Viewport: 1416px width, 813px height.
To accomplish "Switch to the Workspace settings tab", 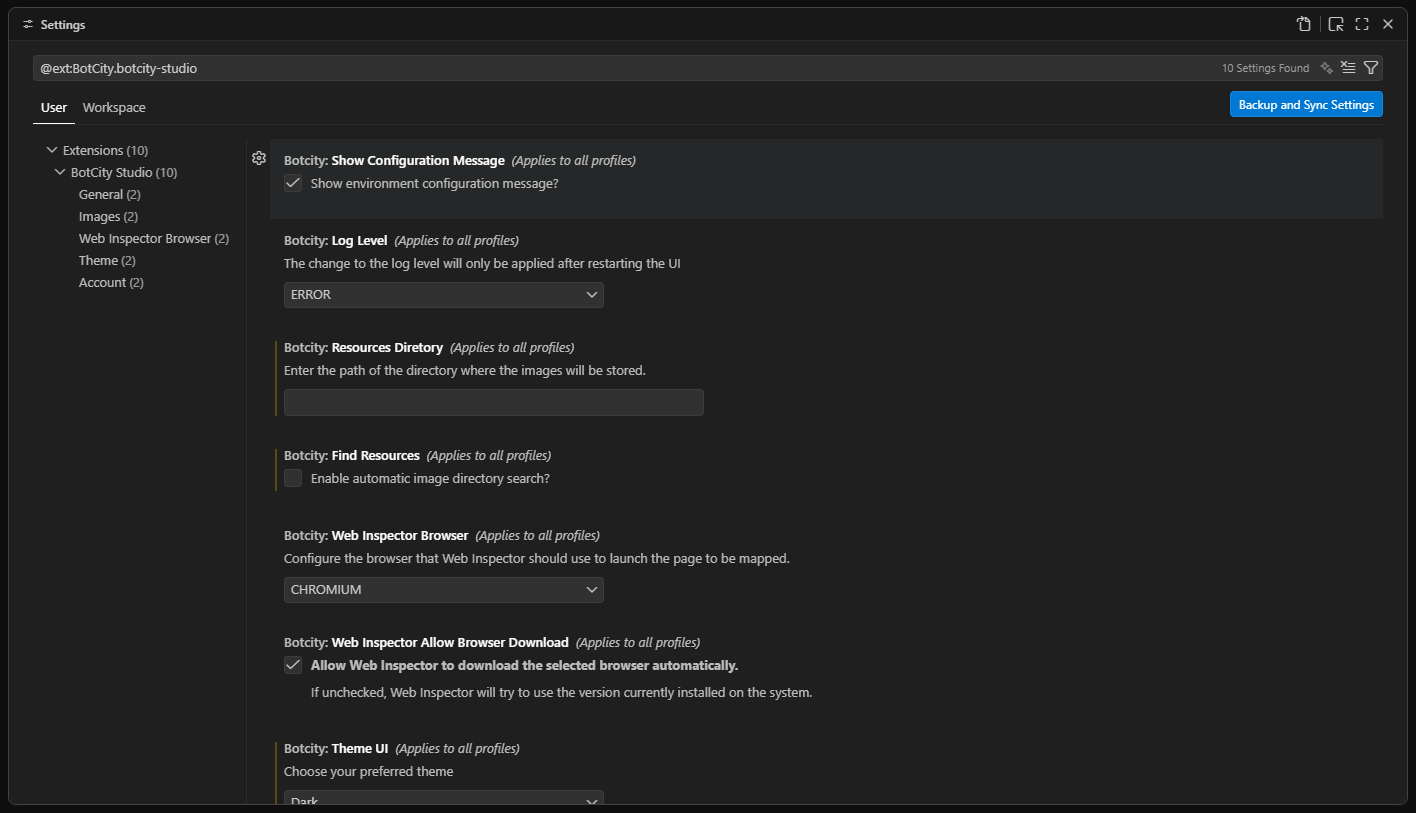I will point(114,108).
